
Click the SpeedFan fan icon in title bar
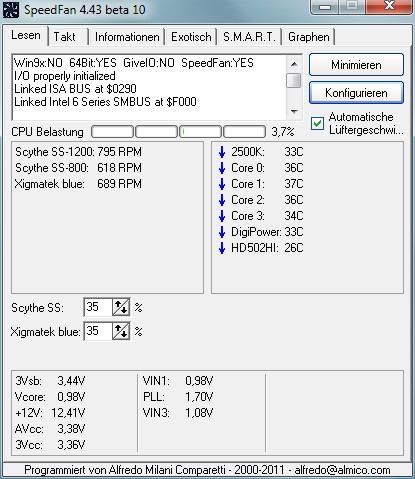10,9
